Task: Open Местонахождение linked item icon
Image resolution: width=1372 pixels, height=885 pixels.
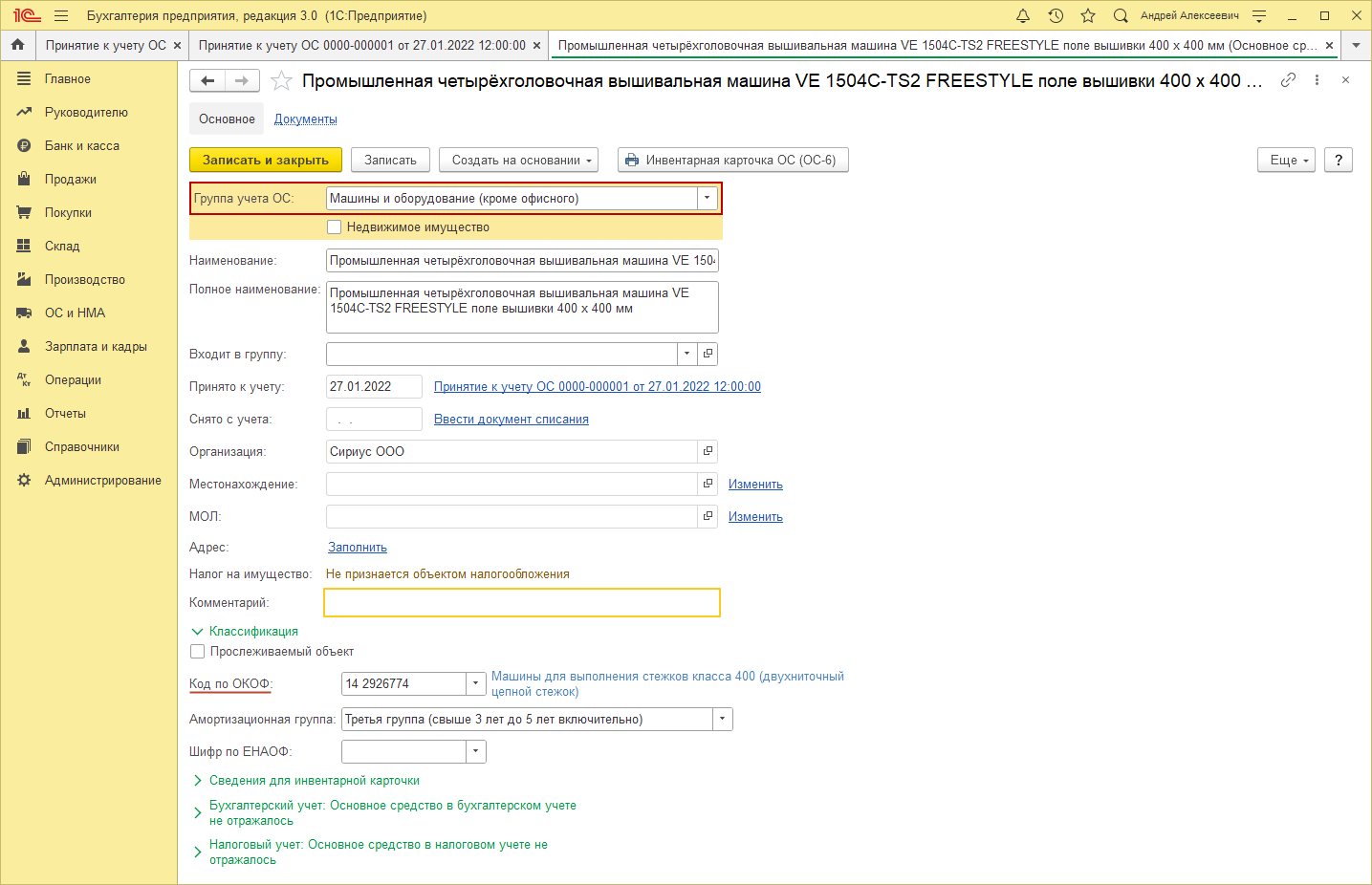Action: coord(708,484)
